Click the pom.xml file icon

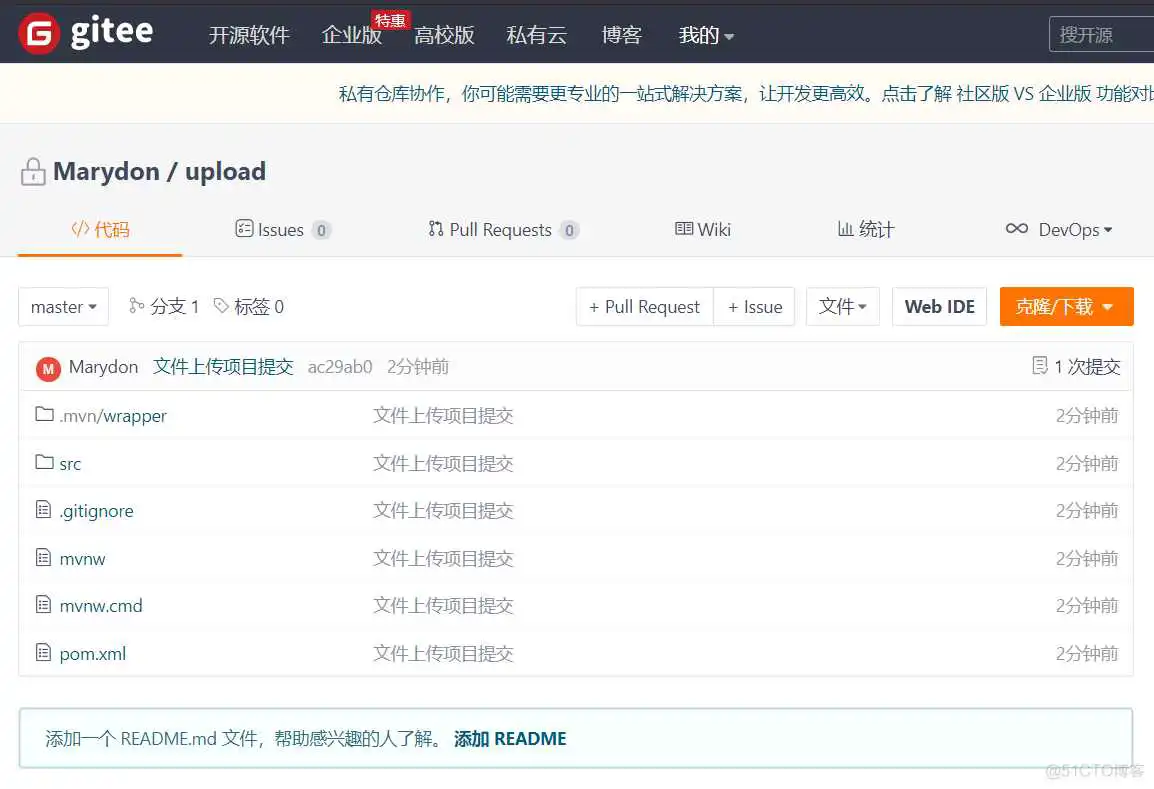(x=43, y=653)
